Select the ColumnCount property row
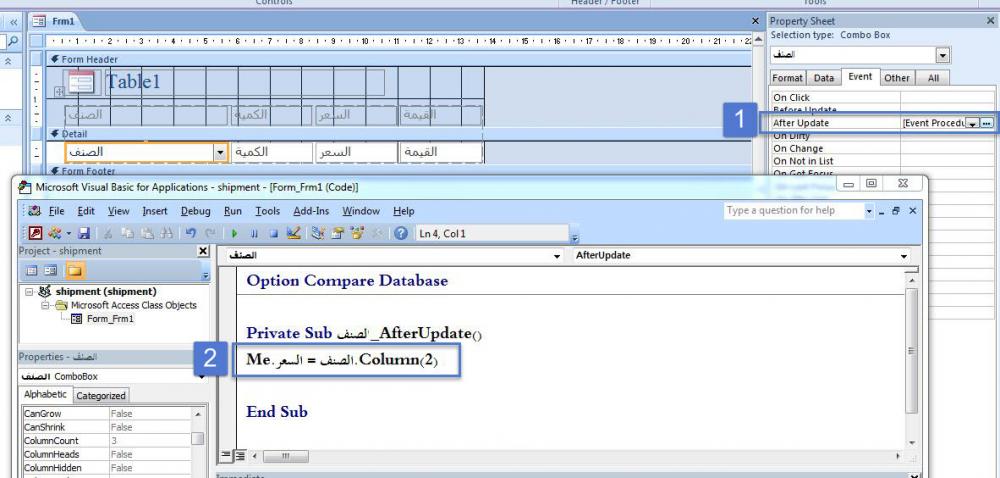1000x478 pixels. (x=107, y=440)
